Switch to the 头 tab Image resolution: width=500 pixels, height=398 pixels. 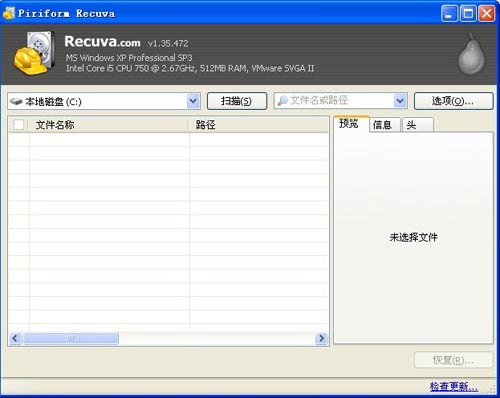tap(418, 125)
